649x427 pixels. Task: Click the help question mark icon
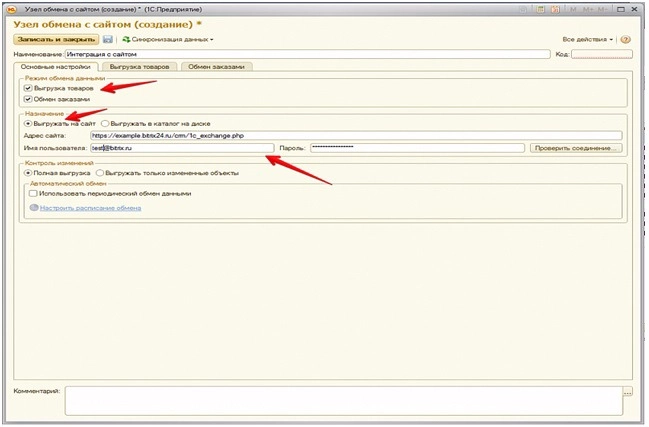click(626, 39)
